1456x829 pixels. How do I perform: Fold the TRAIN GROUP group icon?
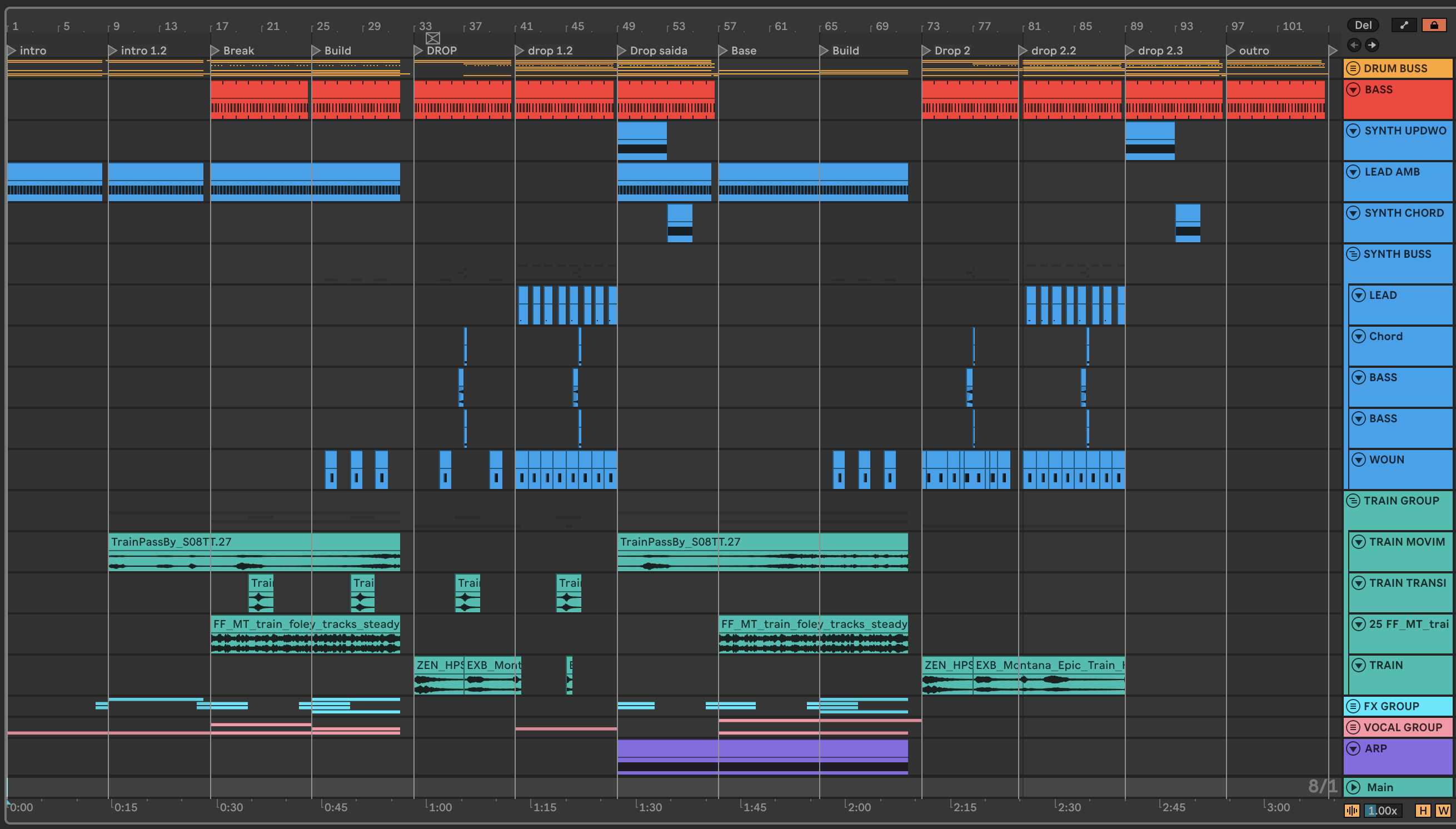(1354, 501)
